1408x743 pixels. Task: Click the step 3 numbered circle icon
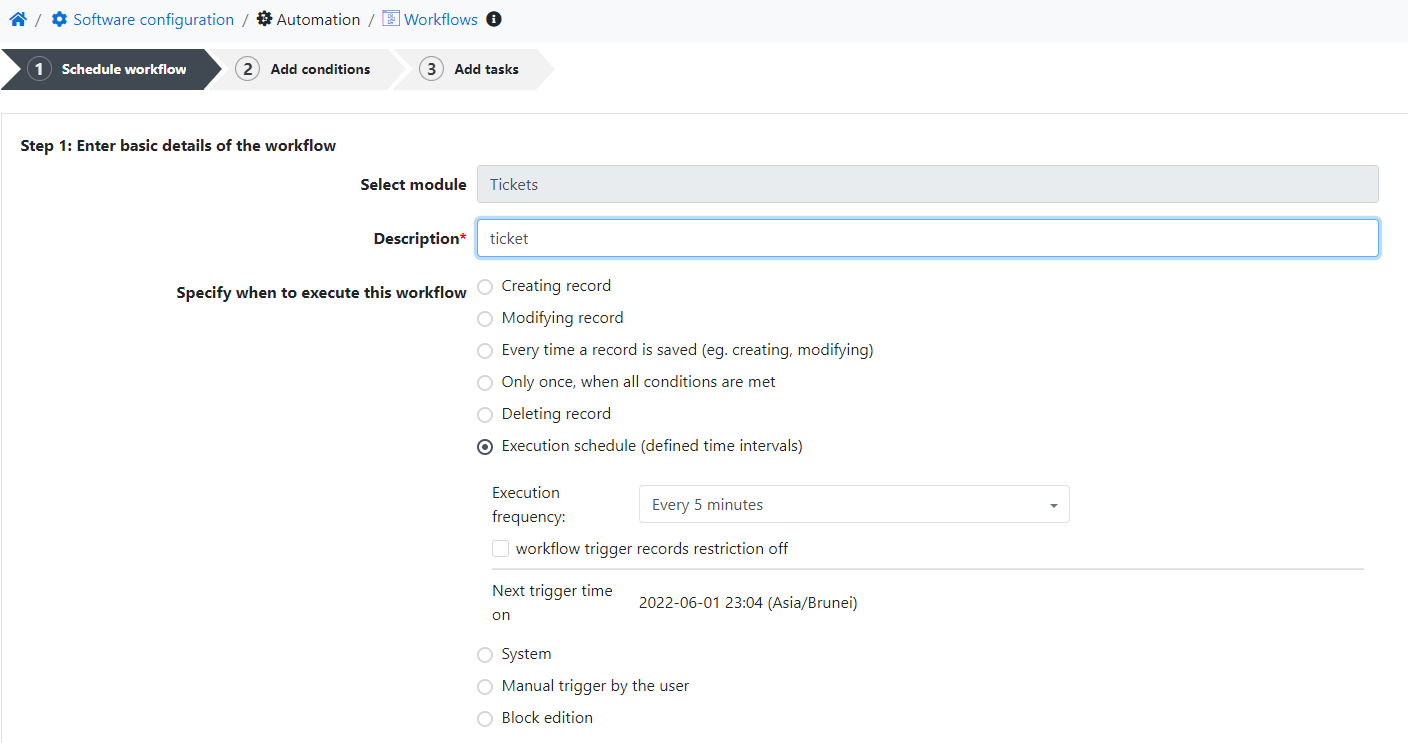coord(431,69)
